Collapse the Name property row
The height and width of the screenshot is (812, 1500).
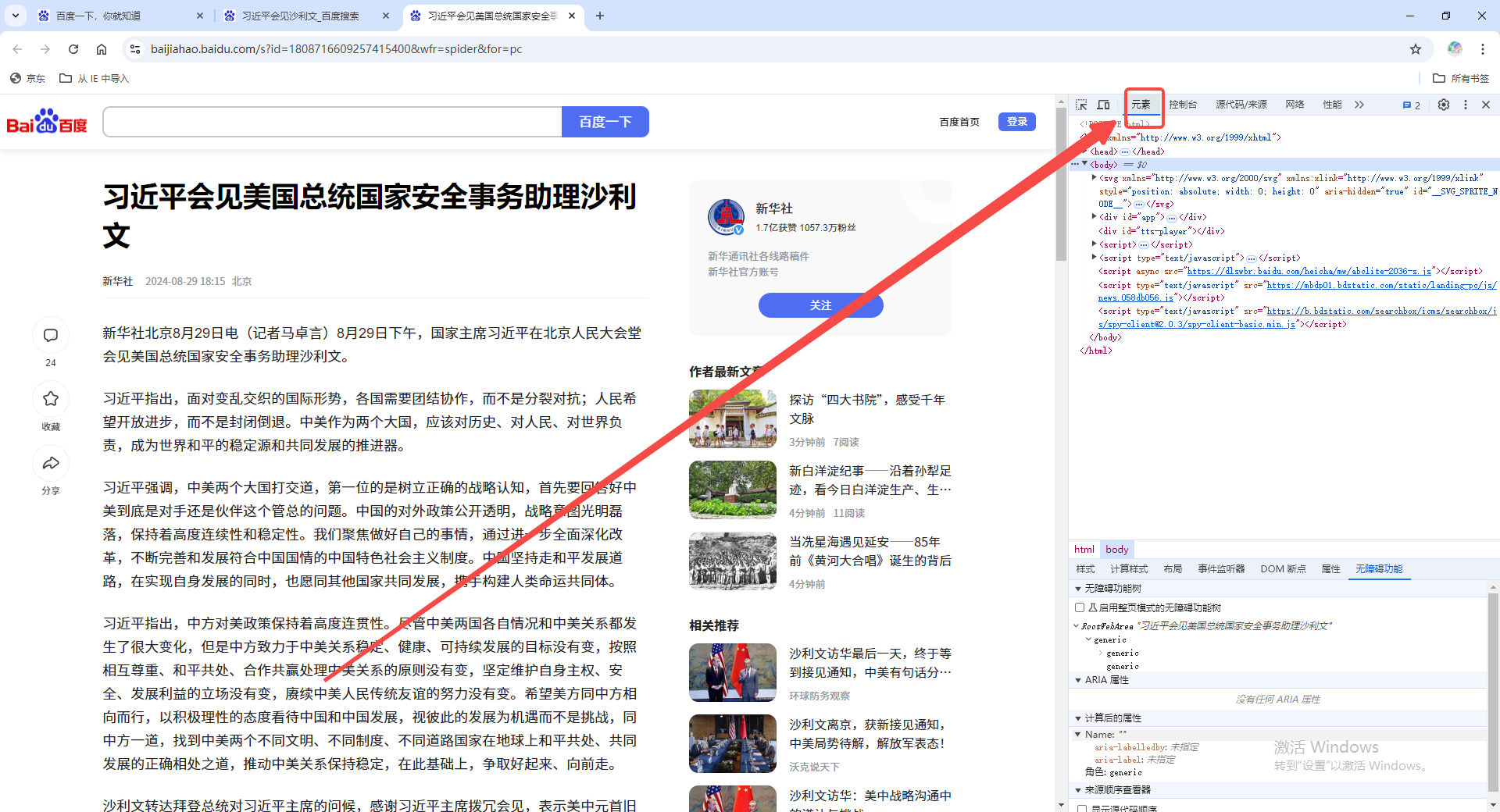coord(1078,735)
